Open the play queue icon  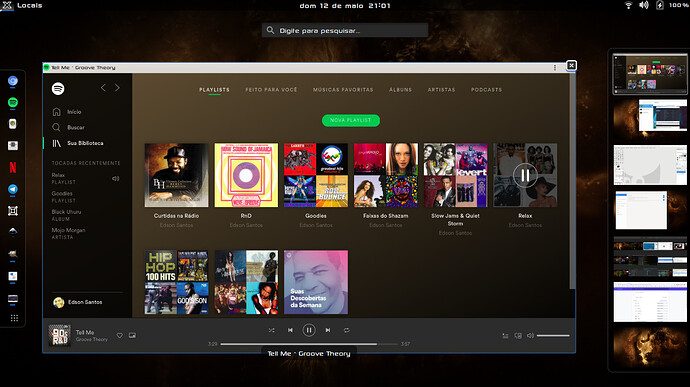point(505,335)
